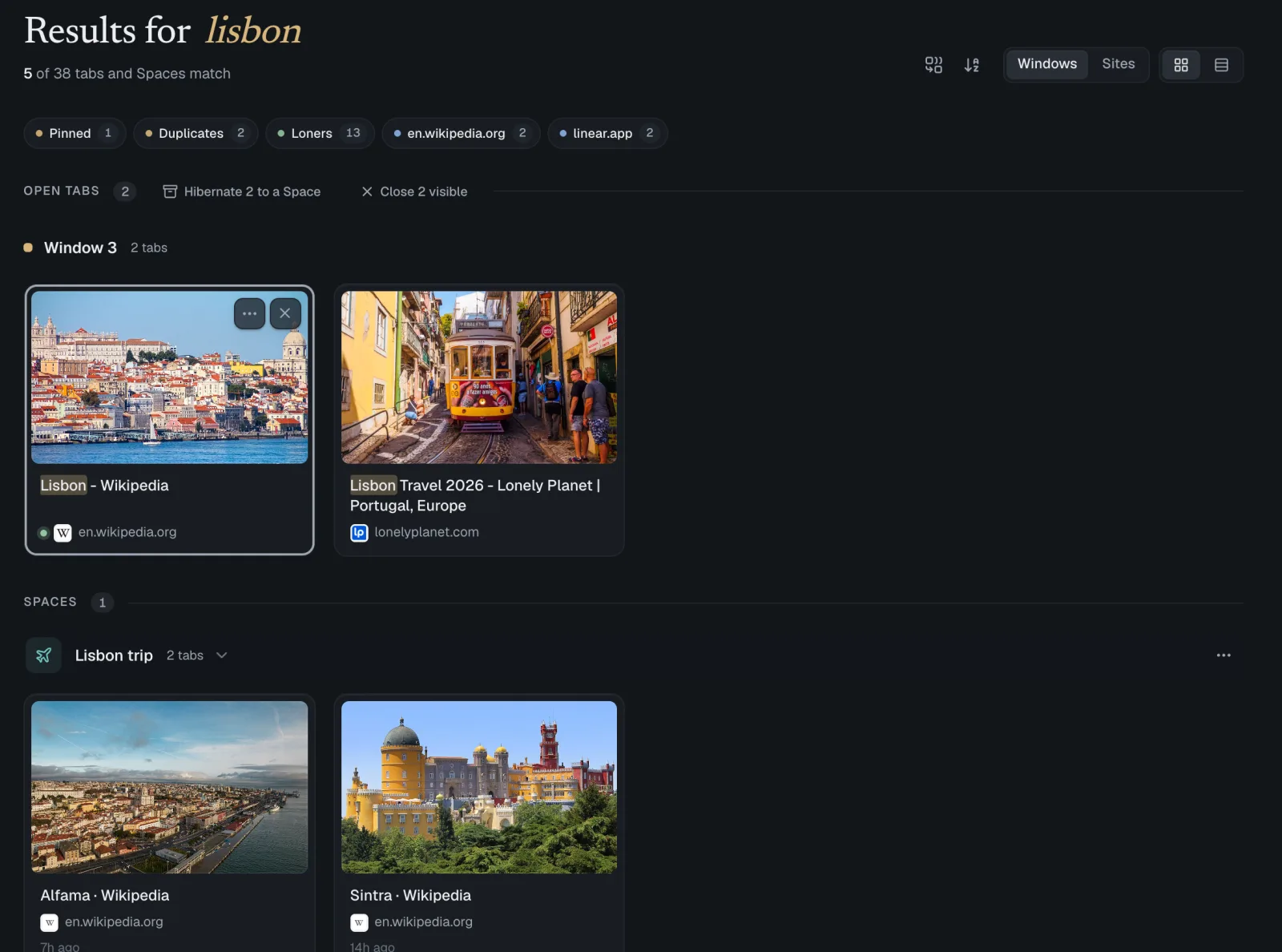Click Close 2 visible
The width and height of the screenshot is (1282, 952).
click(414, 192)
